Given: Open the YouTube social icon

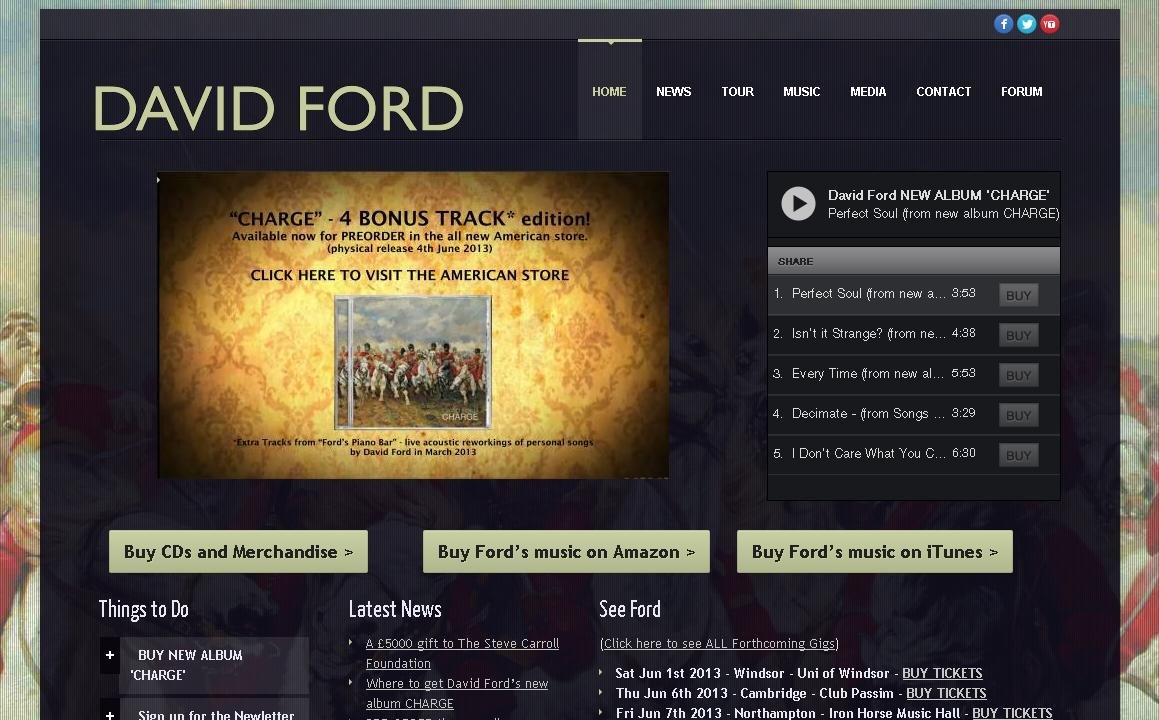Looking at the screenshot, I should pos(1050,24).
